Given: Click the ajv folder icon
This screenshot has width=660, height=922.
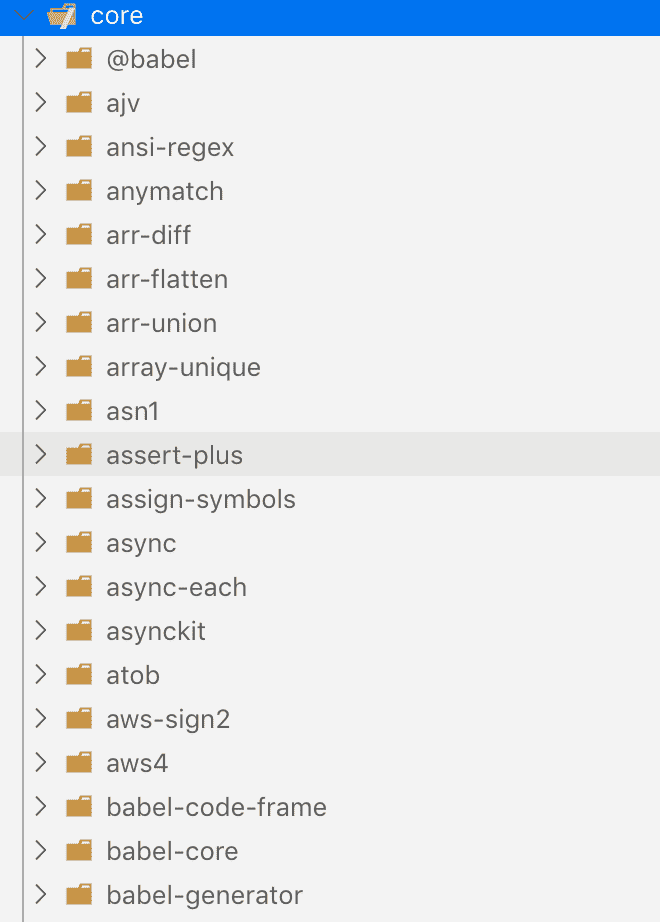Looking at the screenshot, I should [x=79, y=104].
